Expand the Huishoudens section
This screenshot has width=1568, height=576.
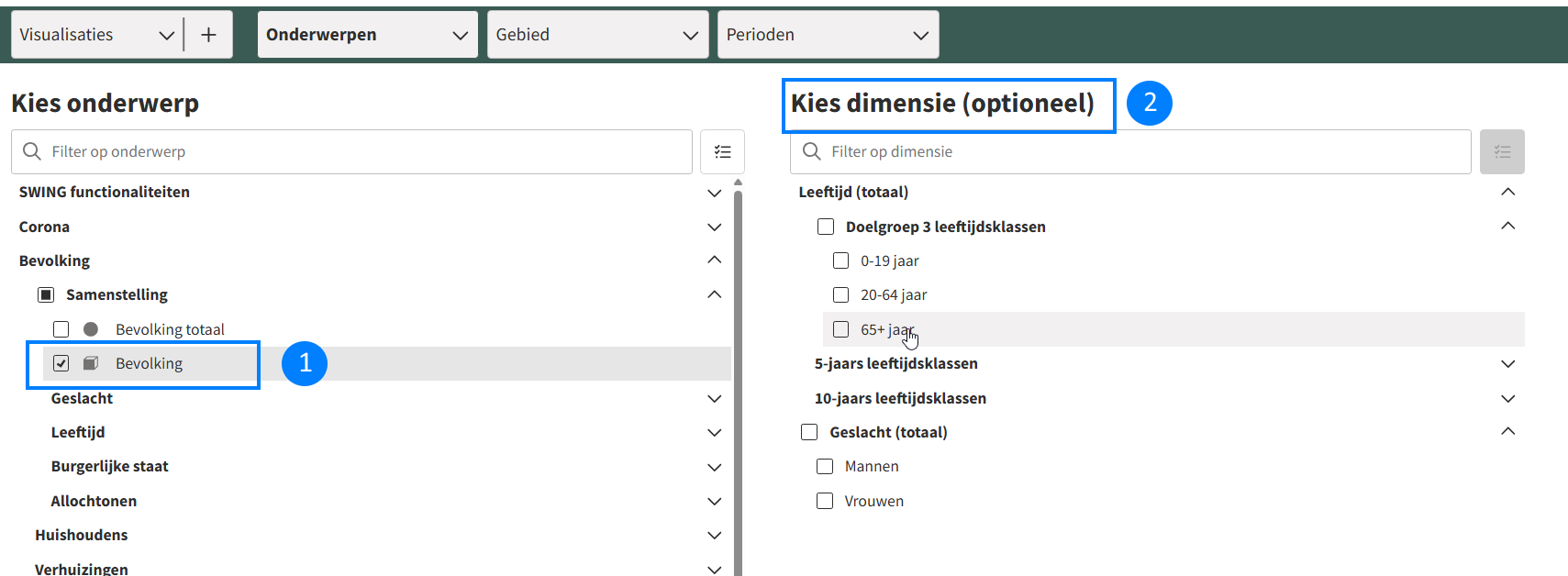coord(714,535)
